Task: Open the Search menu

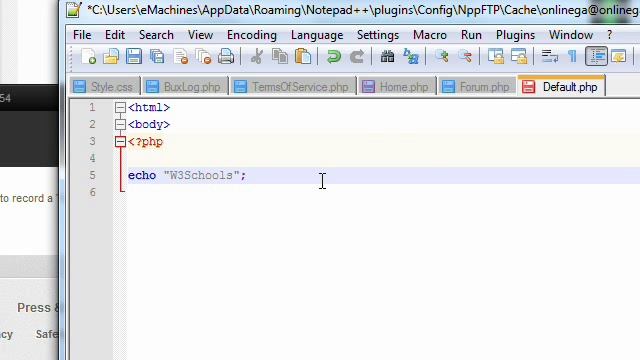Action: click(x=156, y=35)
